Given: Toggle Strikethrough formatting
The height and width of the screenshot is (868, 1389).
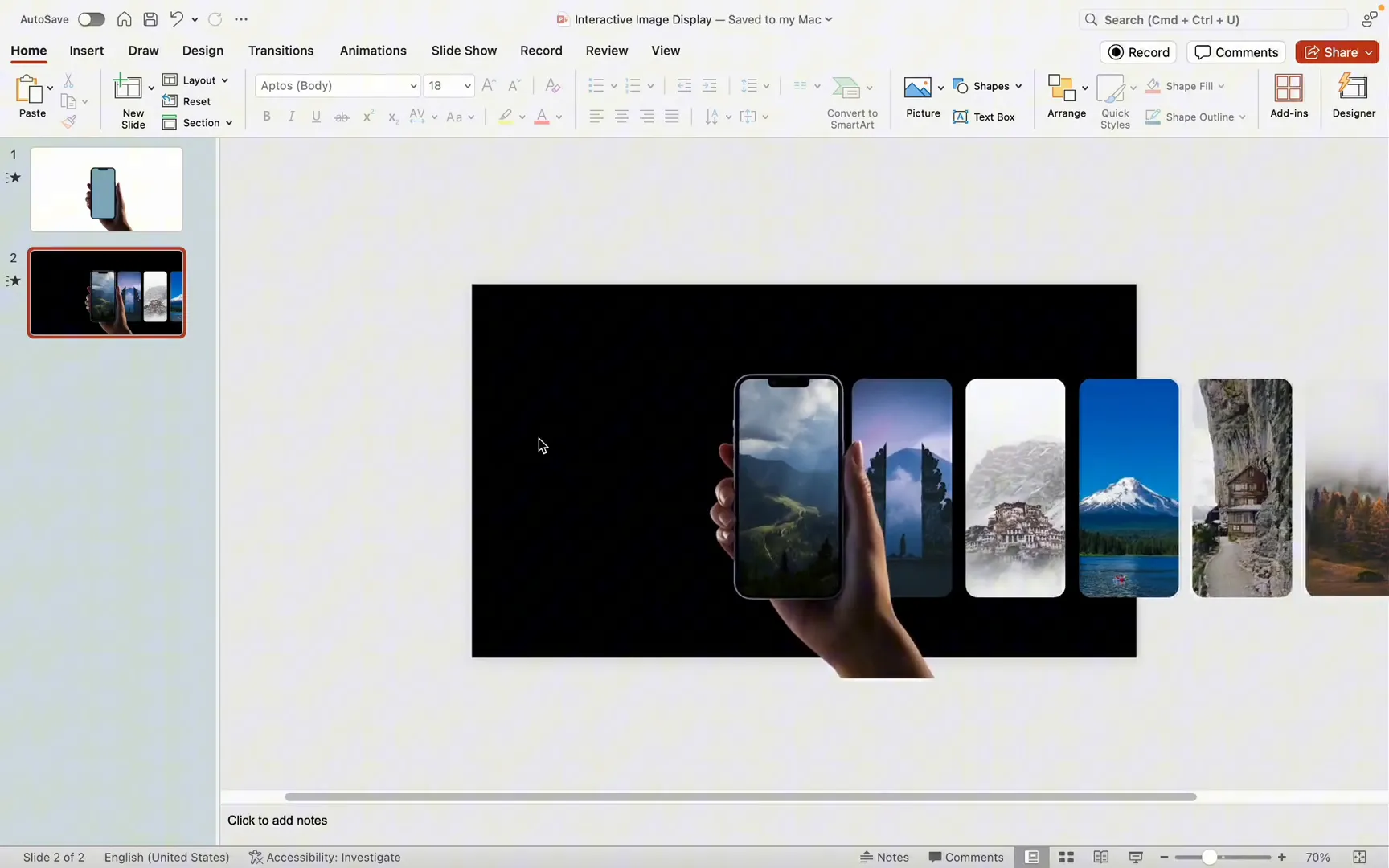Looking at the screenshot, I should coord(342,117).
